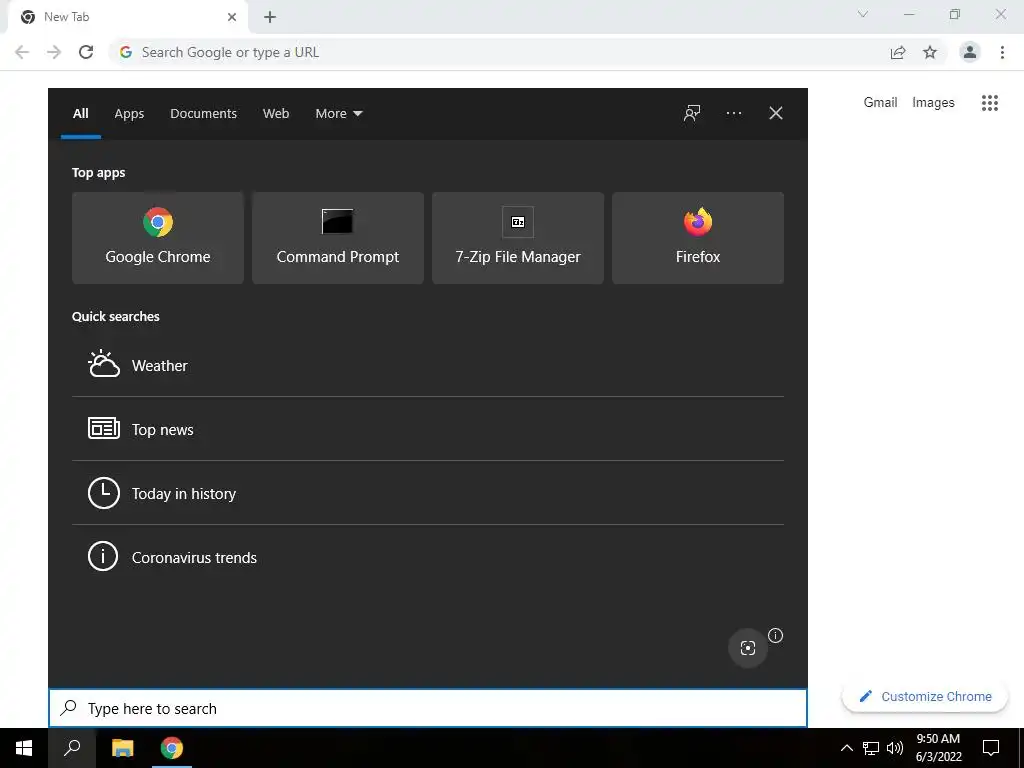
Task: Select the New Tab browser tab
Action: (x=127, y=18)
